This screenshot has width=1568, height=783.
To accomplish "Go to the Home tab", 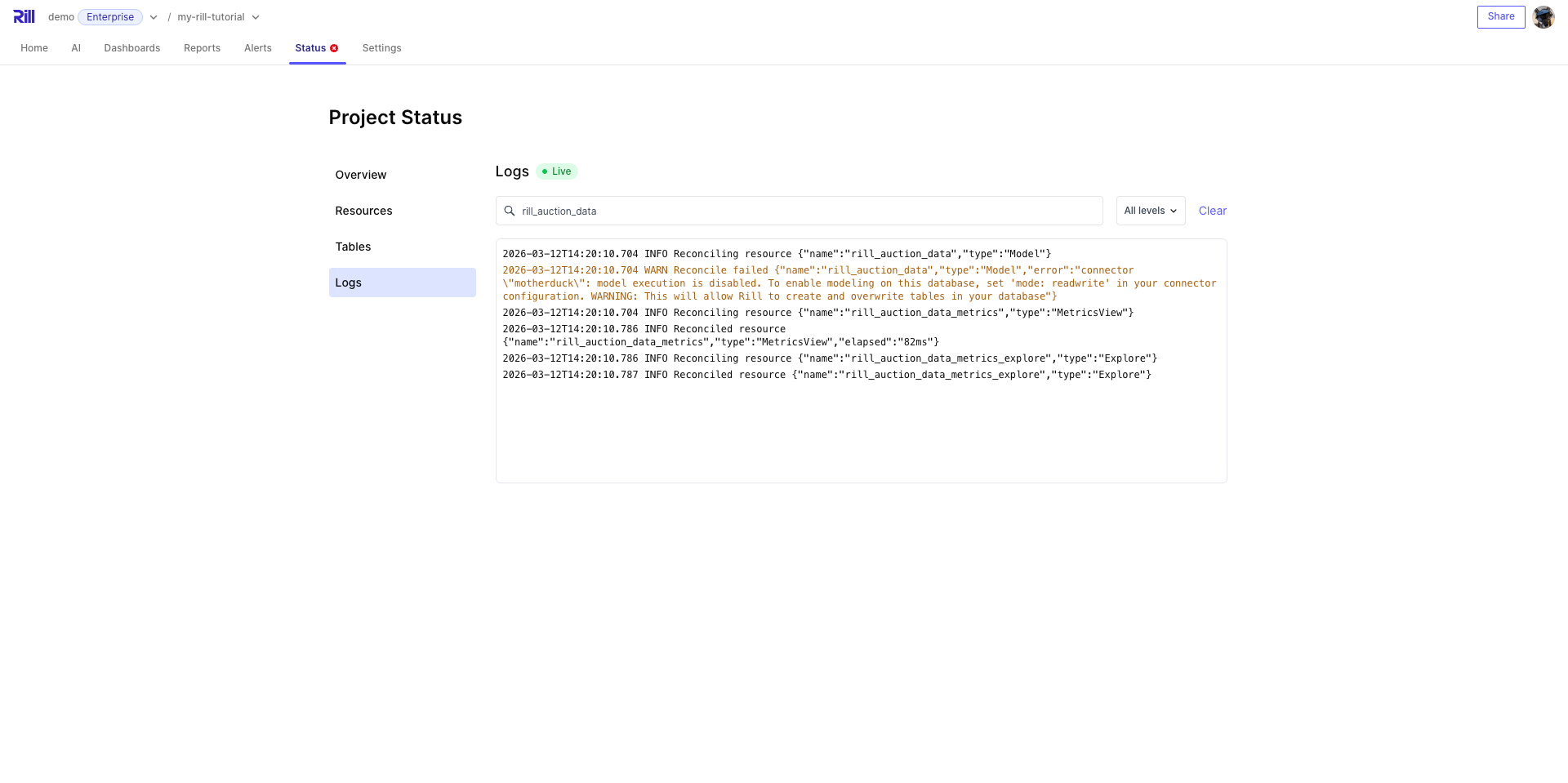I will point(34,48).
